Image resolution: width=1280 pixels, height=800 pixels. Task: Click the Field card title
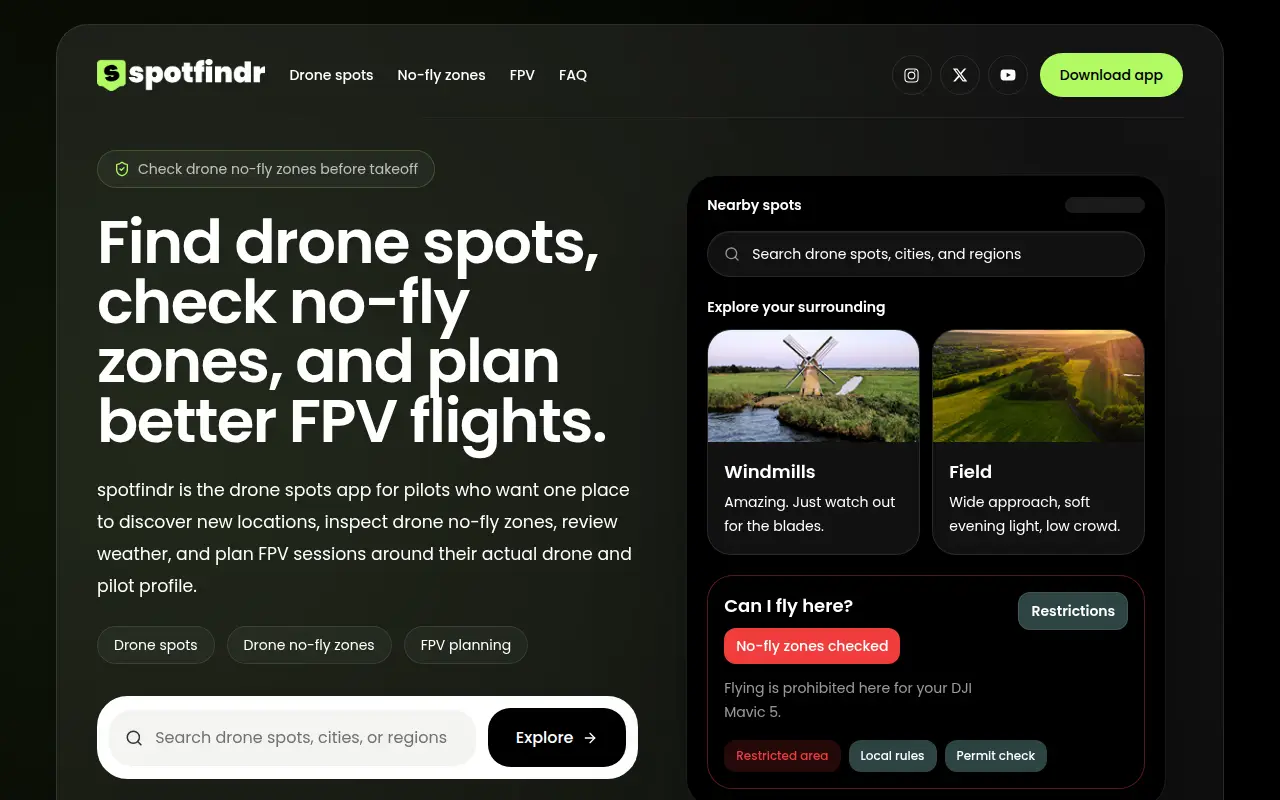(970, 472)
